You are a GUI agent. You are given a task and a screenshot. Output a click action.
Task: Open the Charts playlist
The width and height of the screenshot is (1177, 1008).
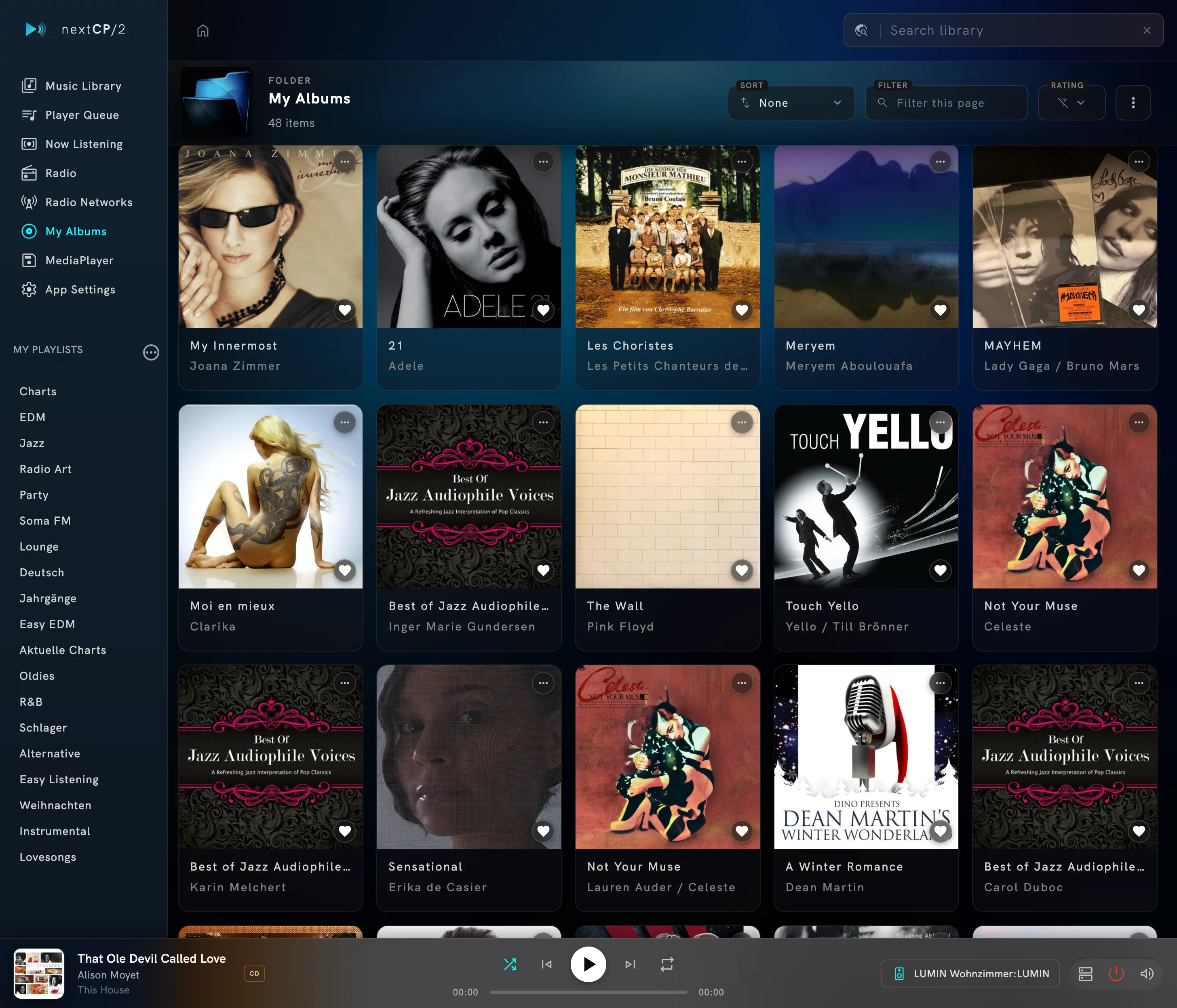point(38,391)
